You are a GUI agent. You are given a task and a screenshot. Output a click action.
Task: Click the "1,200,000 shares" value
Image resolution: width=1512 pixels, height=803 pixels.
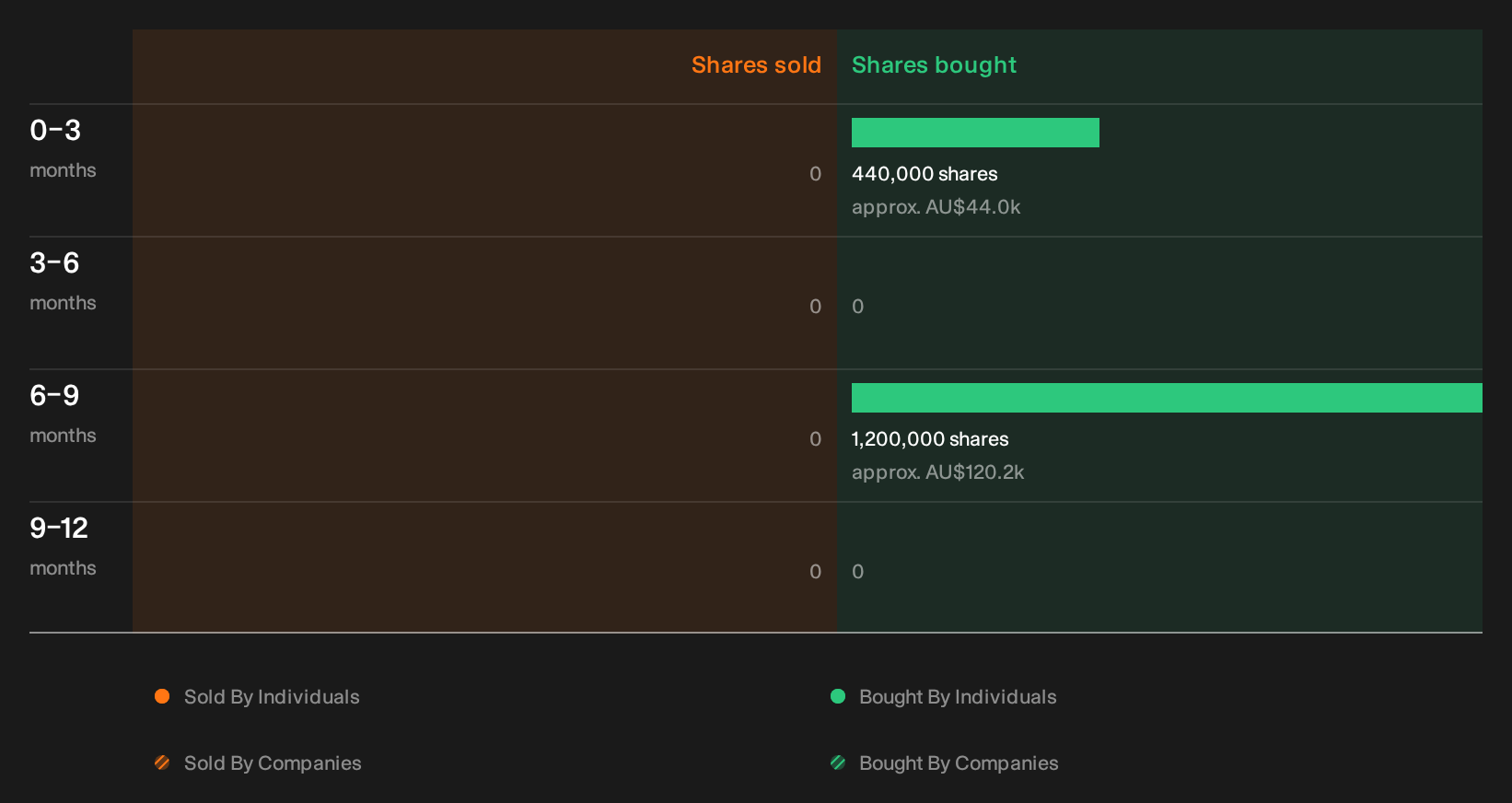930,439
